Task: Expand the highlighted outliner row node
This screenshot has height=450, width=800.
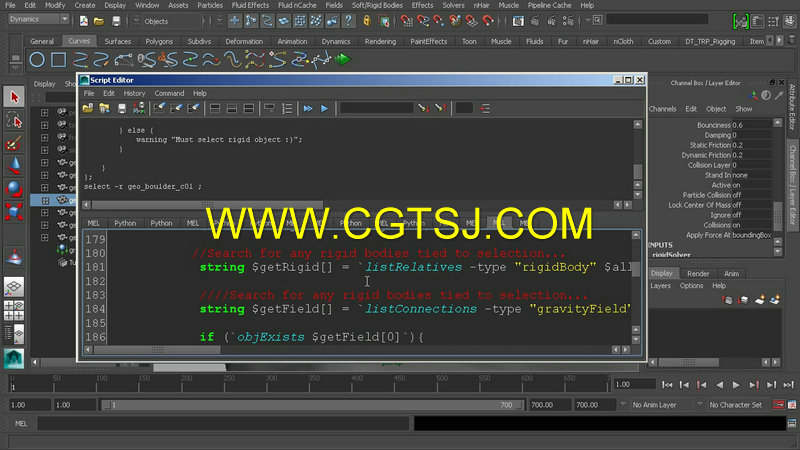Action: [x=45, y=200]
